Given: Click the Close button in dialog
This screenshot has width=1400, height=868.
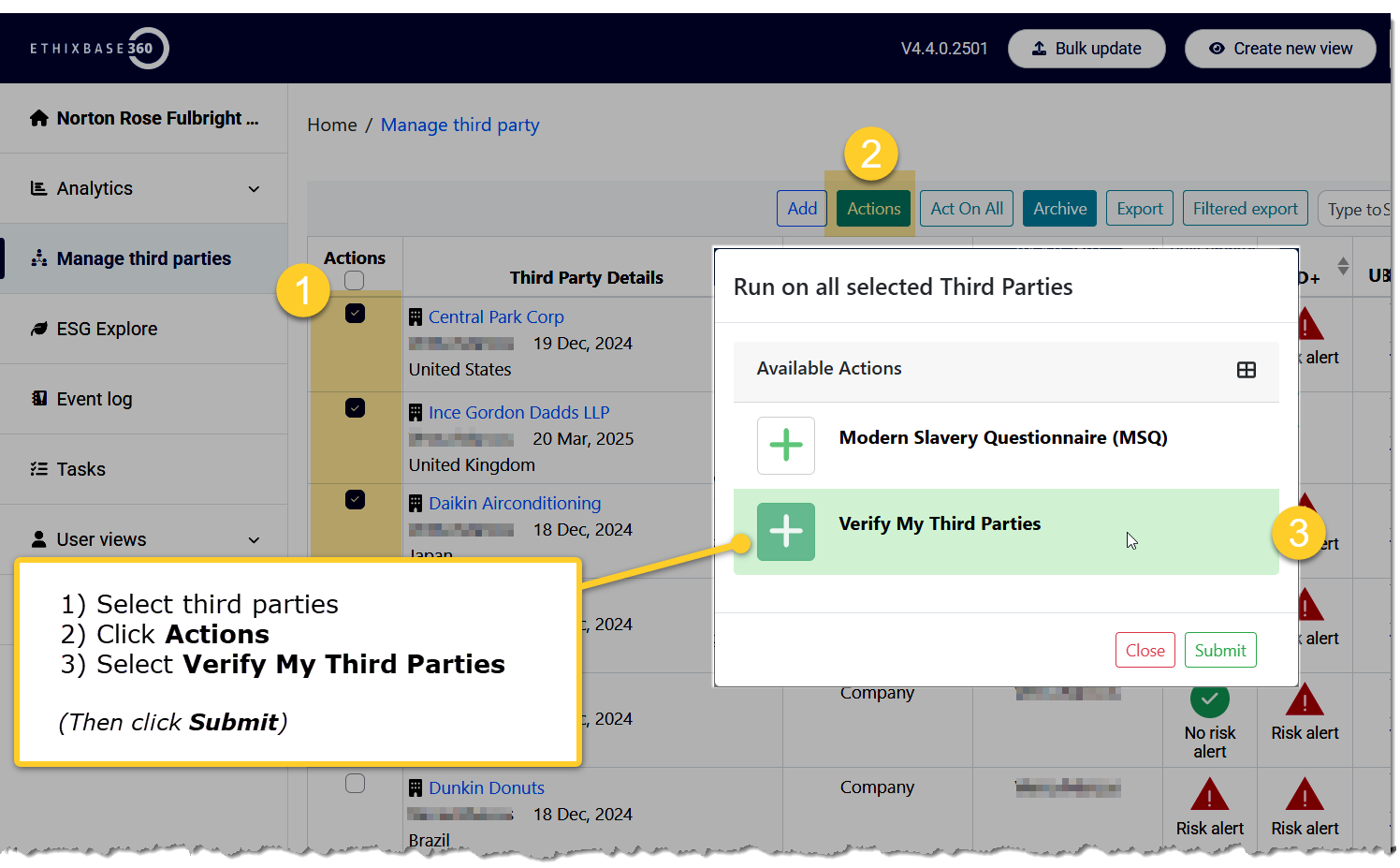Looking at the screenshot, I should pyautogui.click(x=1145, y=651).
